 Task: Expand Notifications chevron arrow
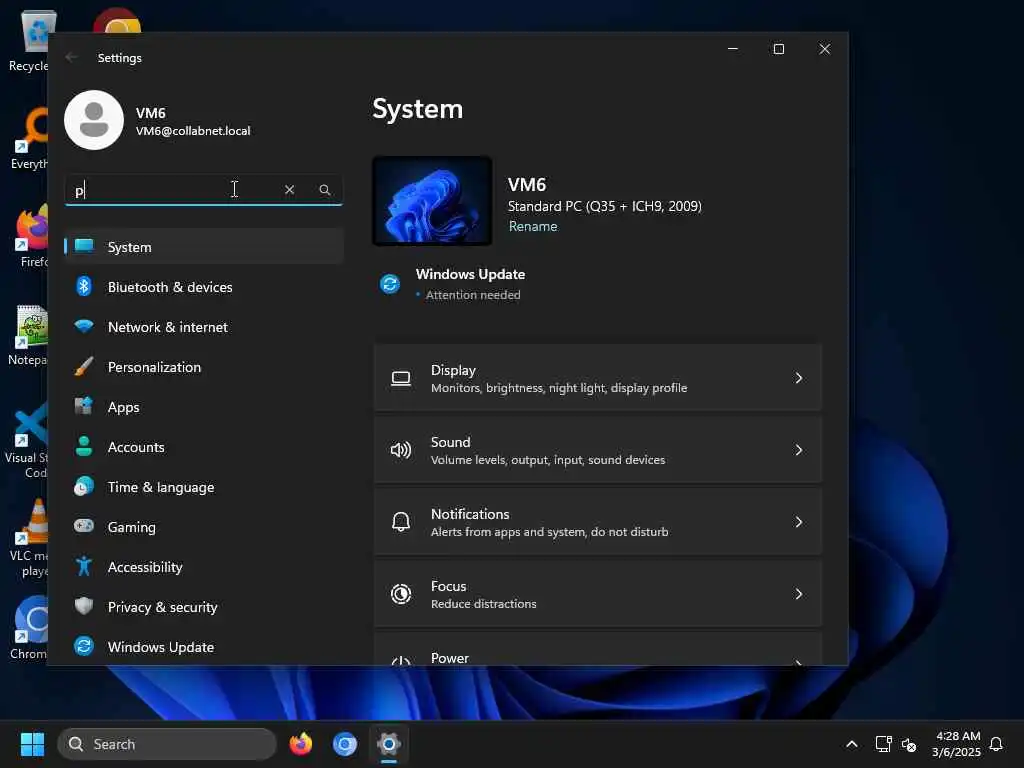click(x=799, y=522)
